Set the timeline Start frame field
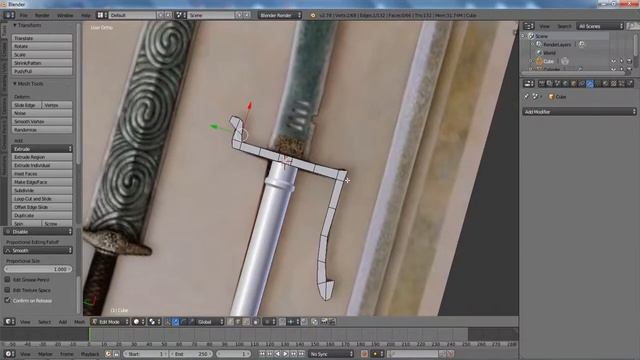Viewport: 640px width, 360px height. 146,354
